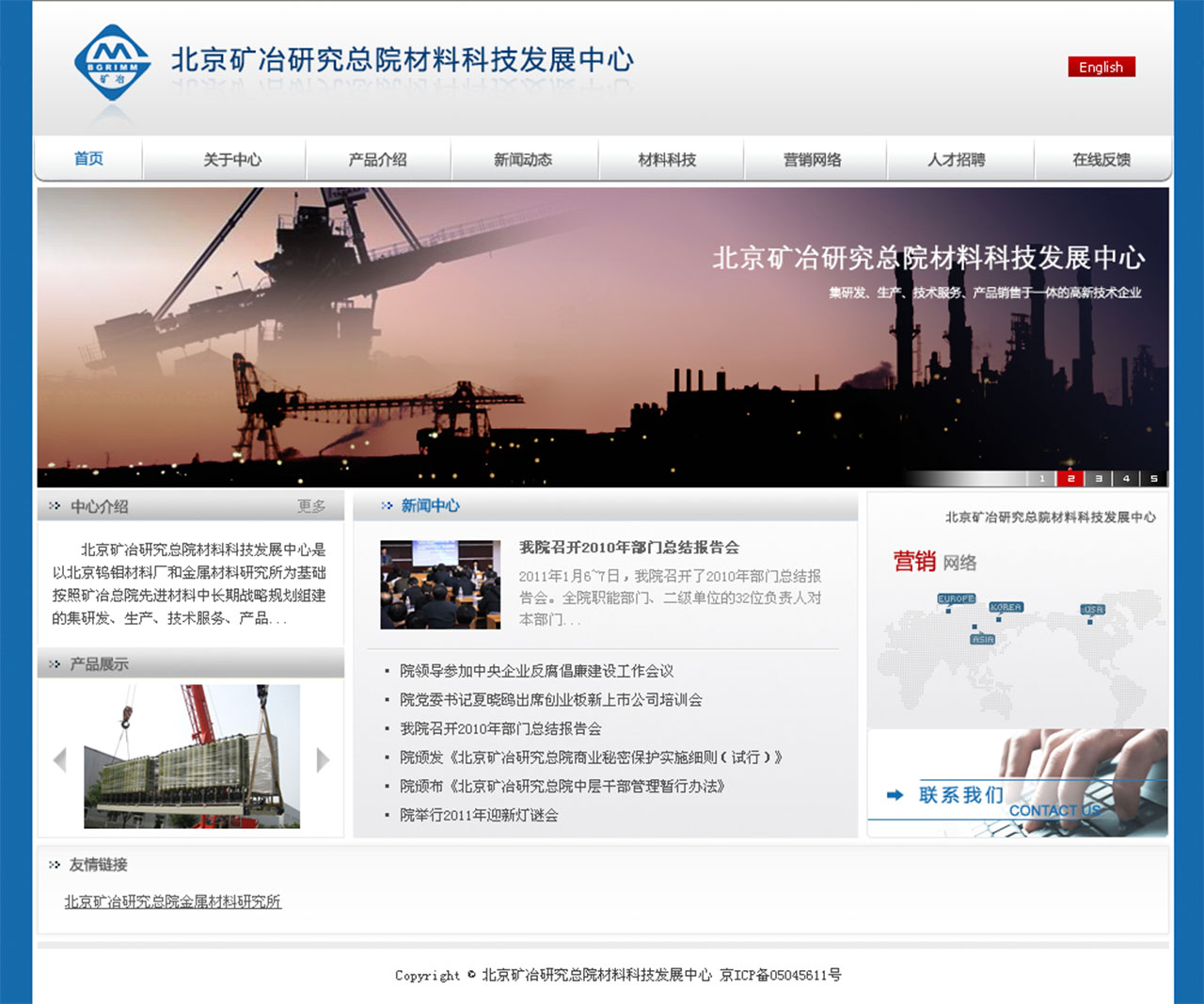Image resolution: width=1204 pixels, height=1004 pixels.
Task: Click the blue arrow beside 联系我们
Action: (x=895, y=795)
